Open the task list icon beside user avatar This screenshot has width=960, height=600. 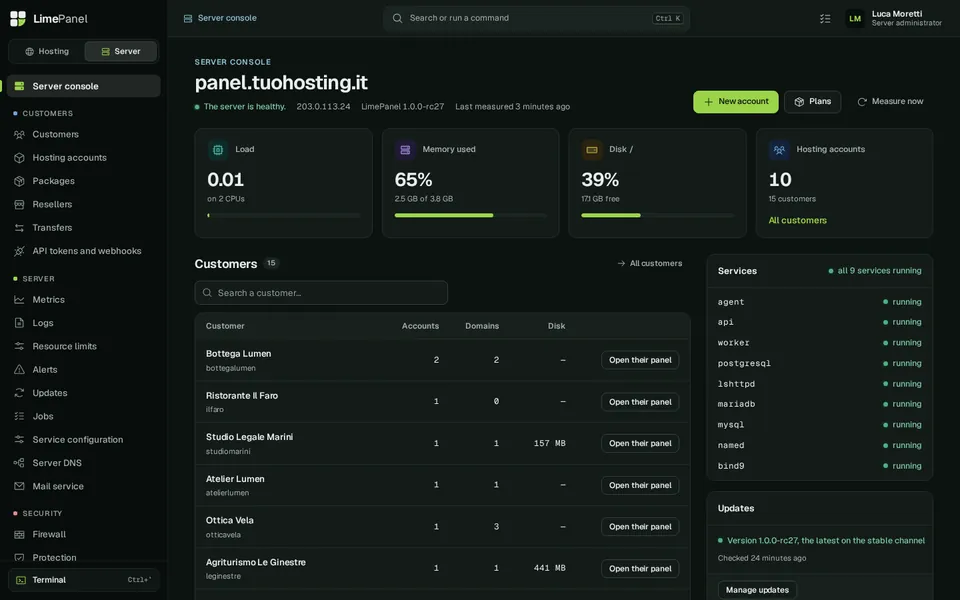825,18
